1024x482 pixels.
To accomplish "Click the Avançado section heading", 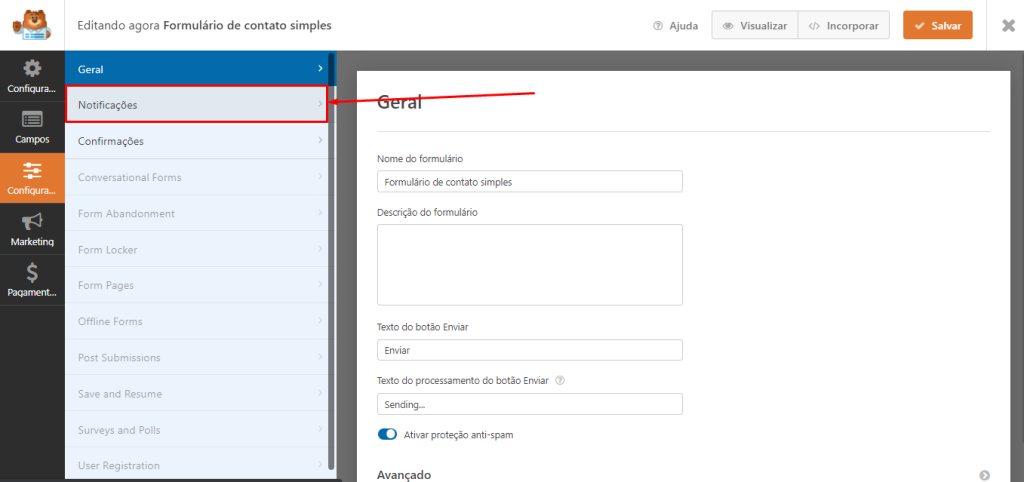I will [404, 475].
